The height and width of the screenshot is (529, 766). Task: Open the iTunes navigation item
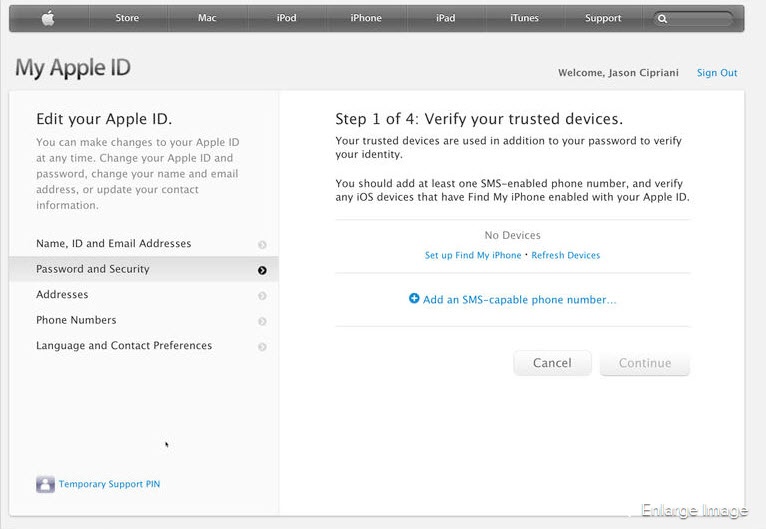(x=524, y=18)
